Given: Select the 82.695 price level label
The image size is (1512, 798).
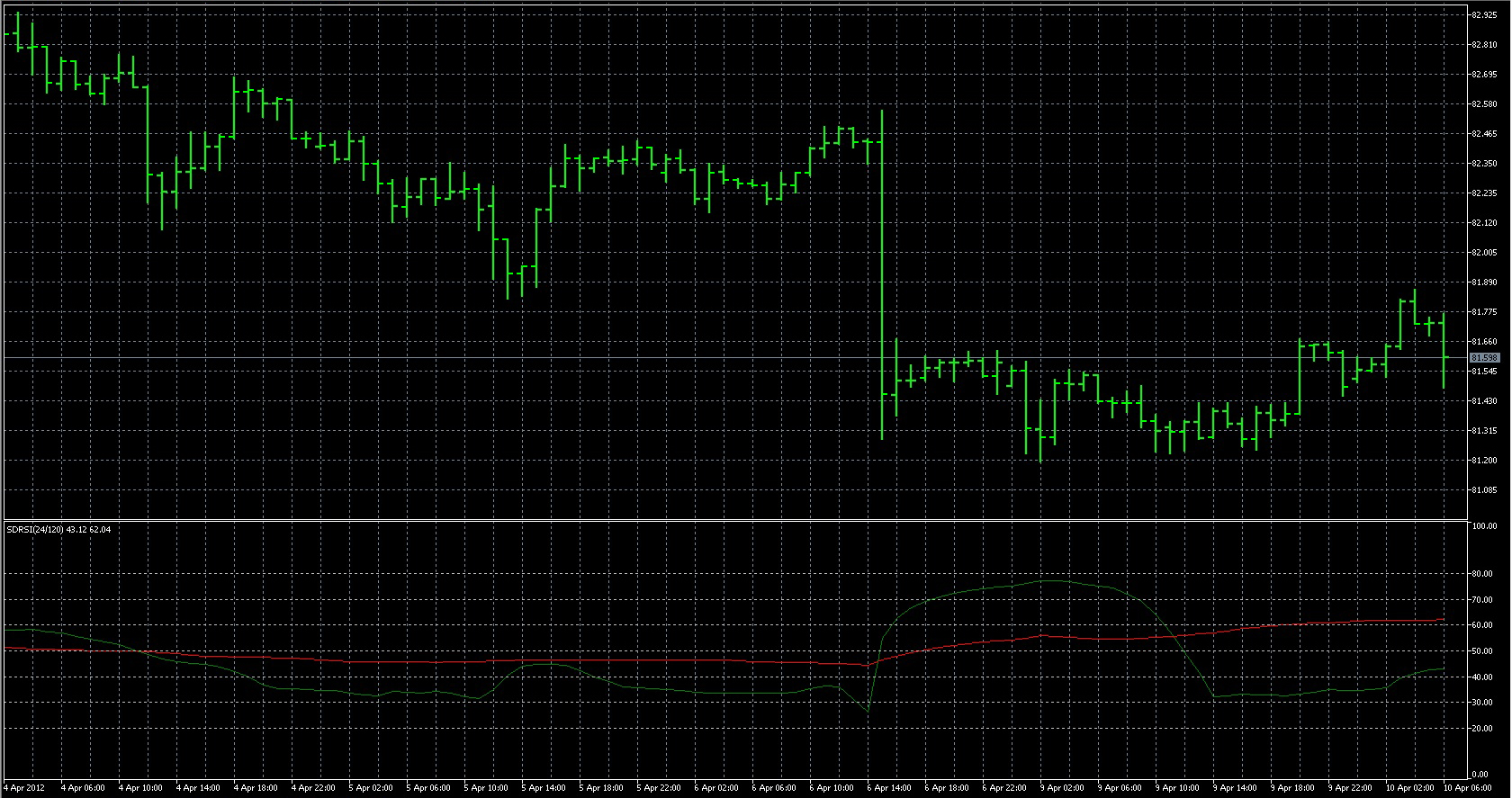Looking at the screenshot, I should coord(1485,75).
